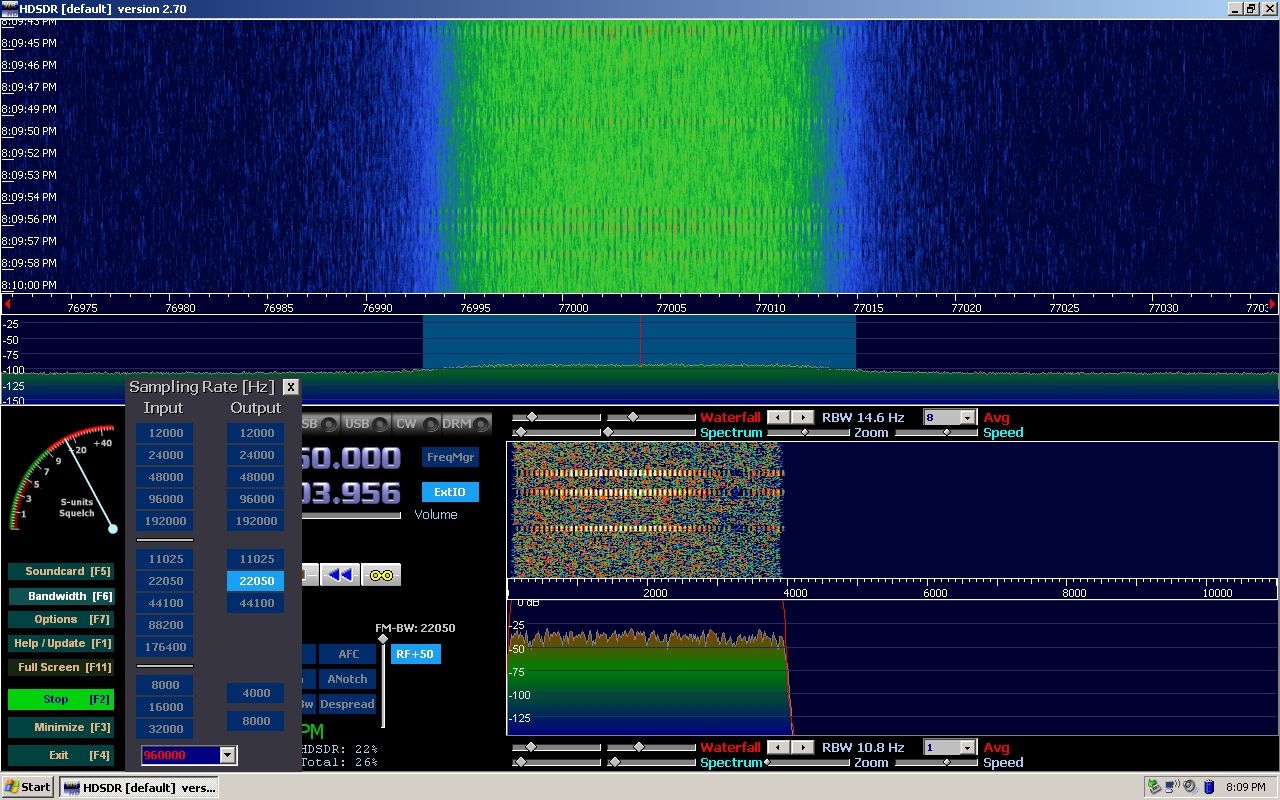Click the speaker volume tray icon

pos(1190,787)
